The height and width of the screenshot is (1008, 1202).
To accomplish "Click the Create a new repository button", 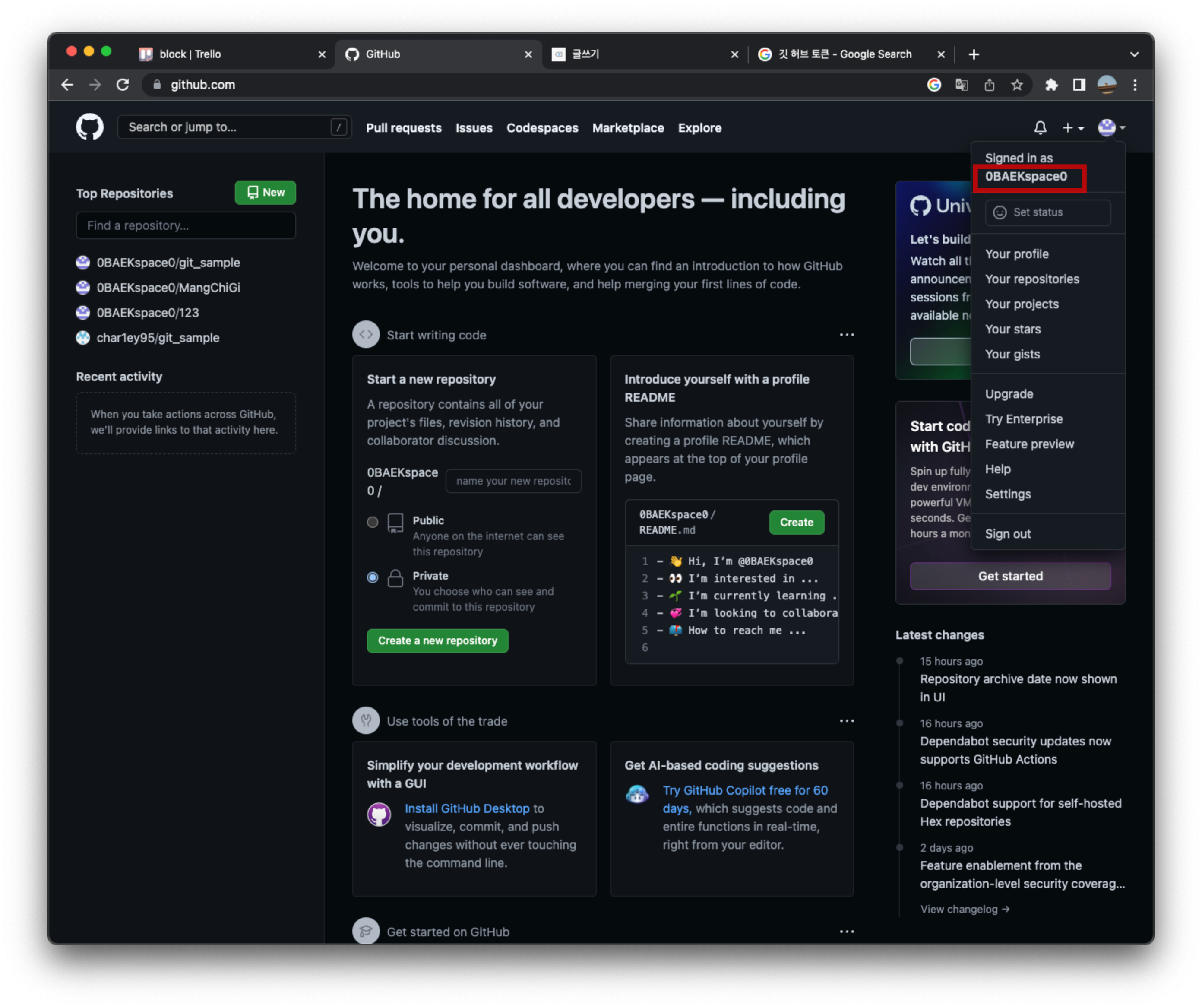I will [x=437, y=640].
